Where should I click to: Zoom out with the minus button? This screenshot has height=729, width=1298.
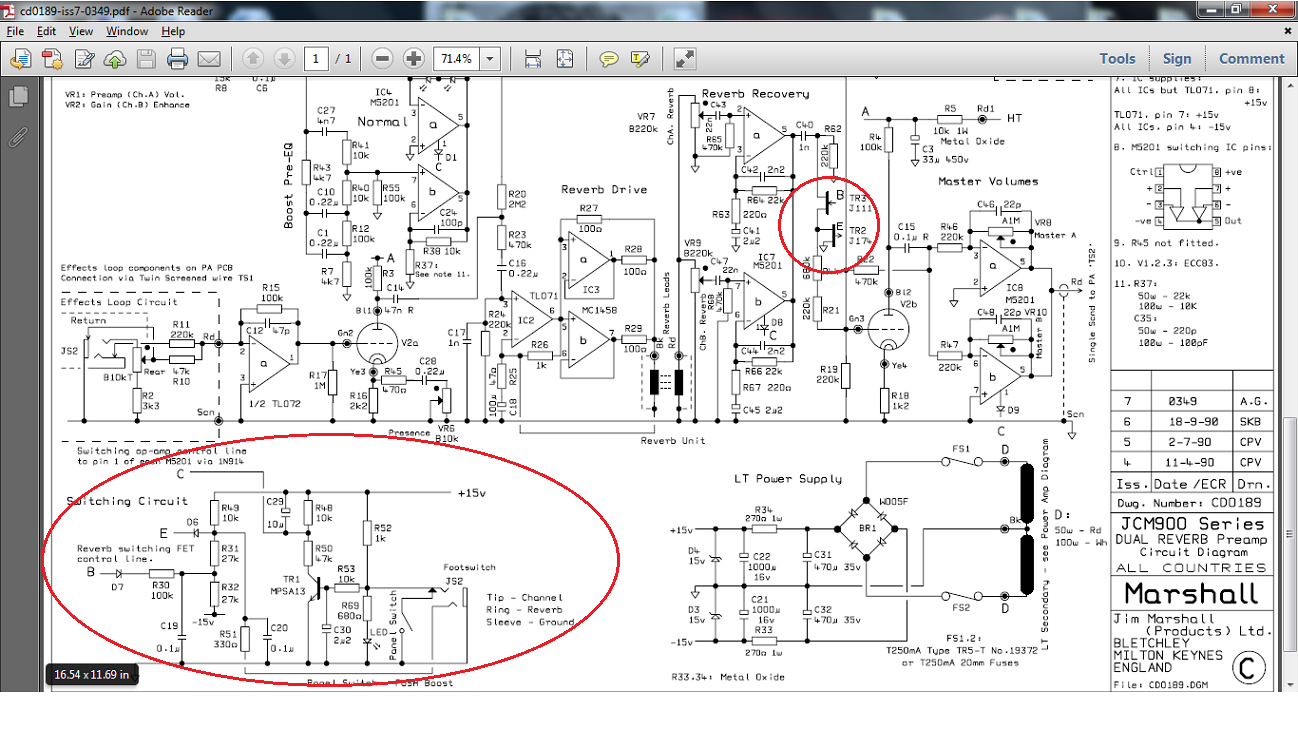pos(382,59)
